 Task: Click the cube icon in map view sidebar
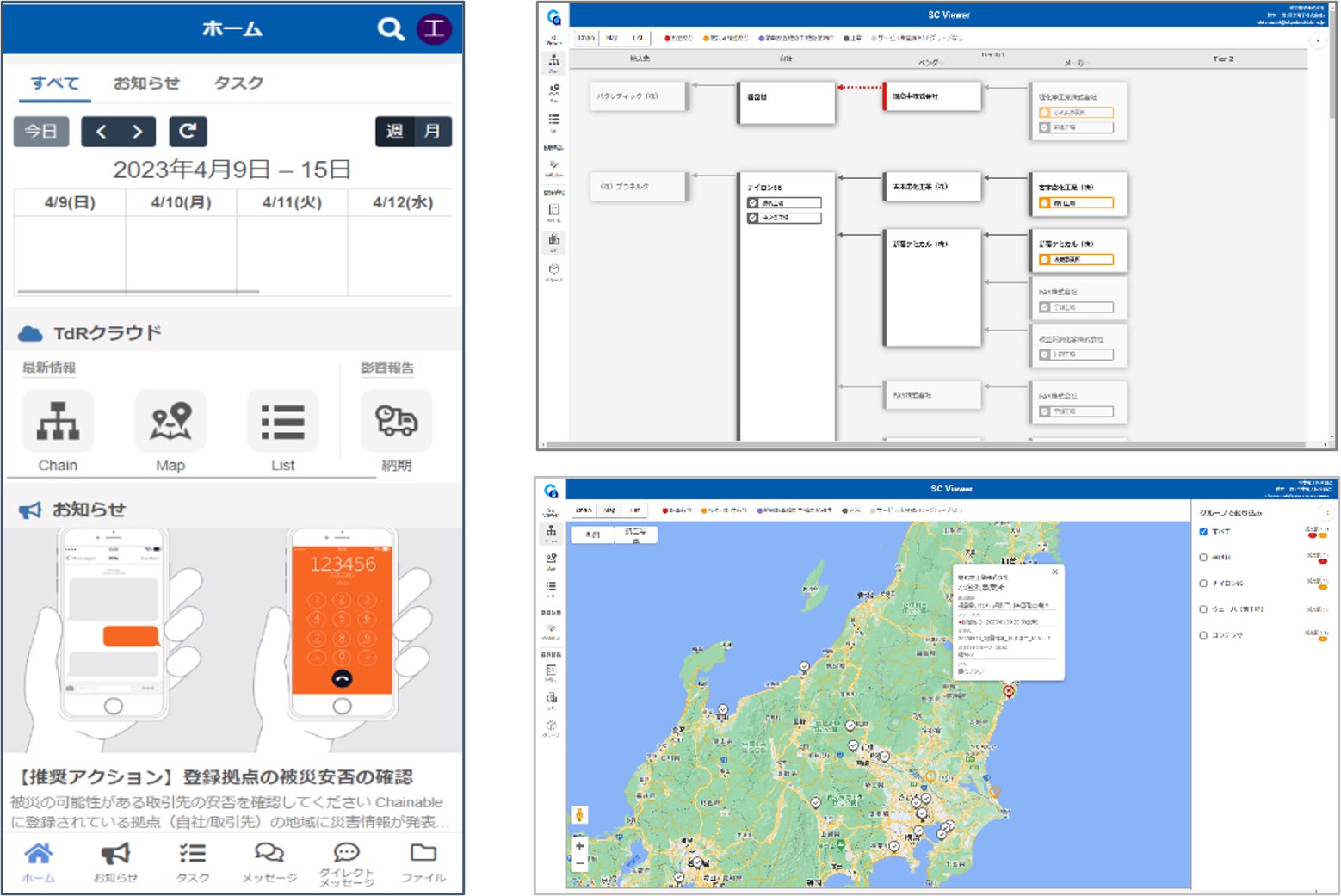coord(551,727)
